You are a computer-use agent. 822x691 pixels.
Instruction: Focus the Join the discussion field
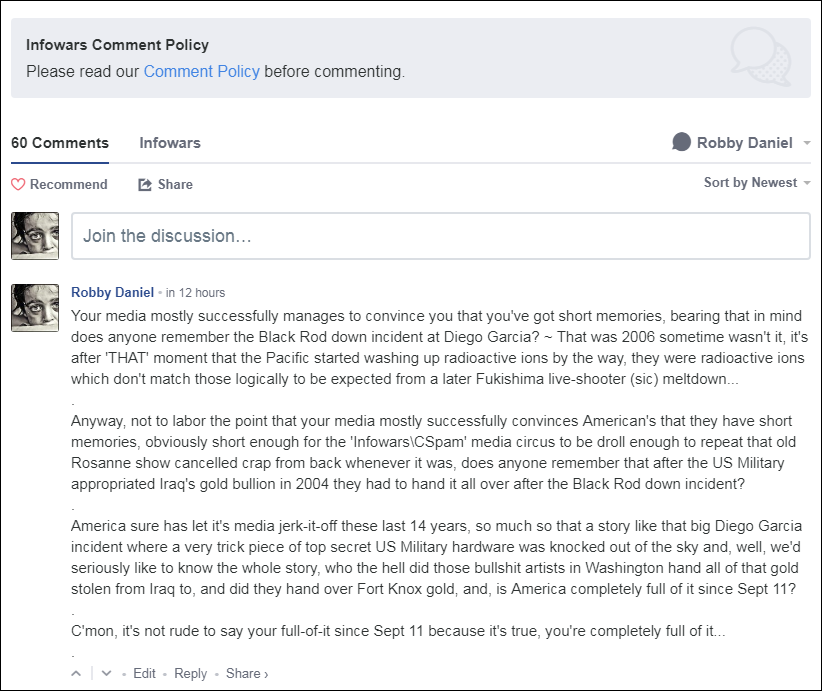click(440, 236)
